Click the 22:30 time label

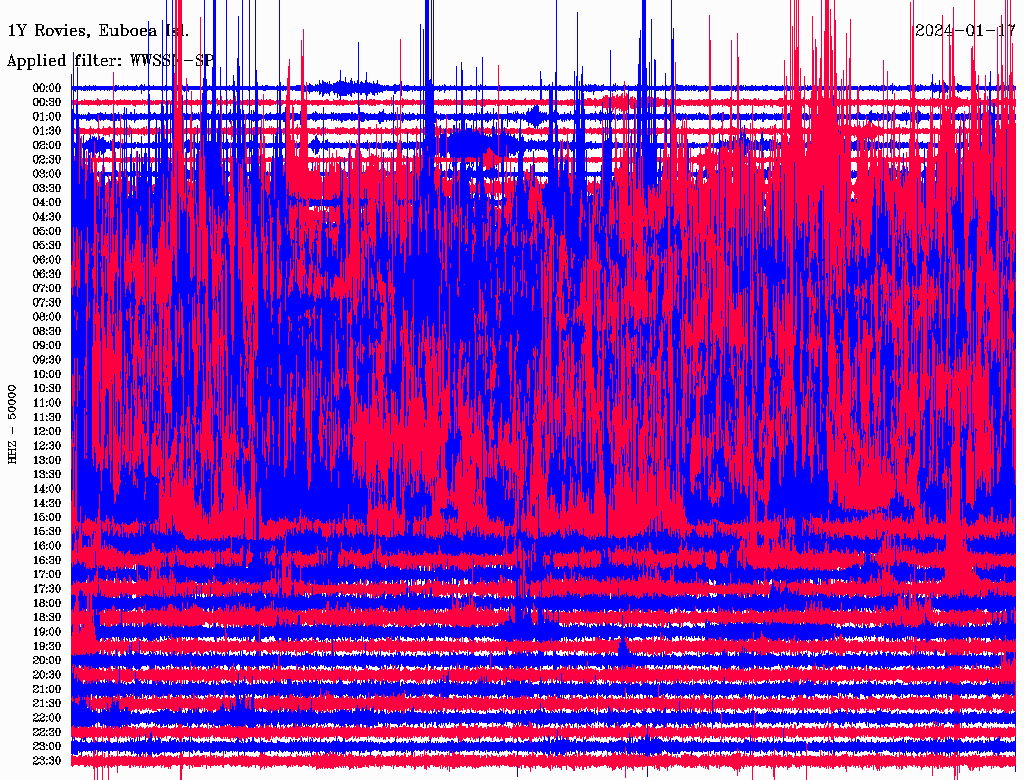[47, 732]
